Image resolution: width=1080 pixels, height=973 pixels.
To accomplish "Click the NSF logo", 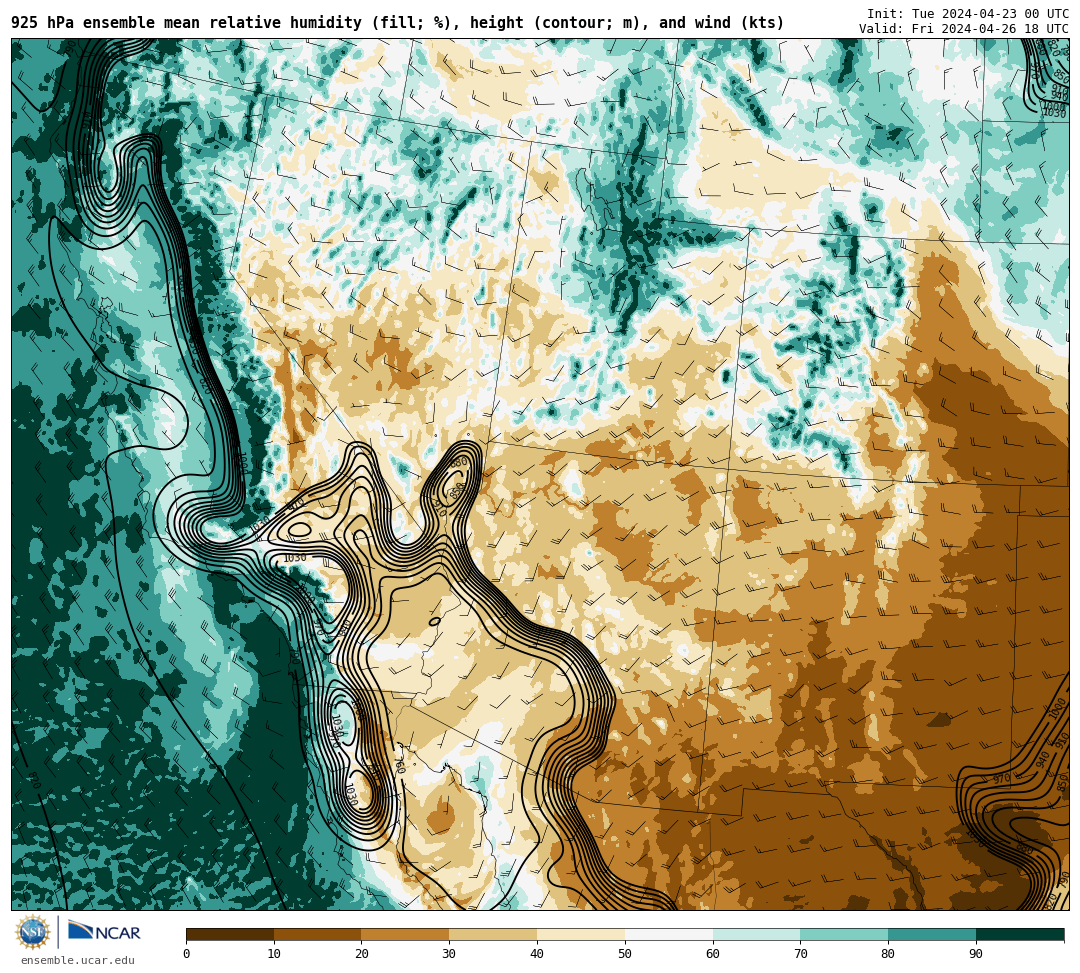I will pyautogui.click(x=33, y=932).
